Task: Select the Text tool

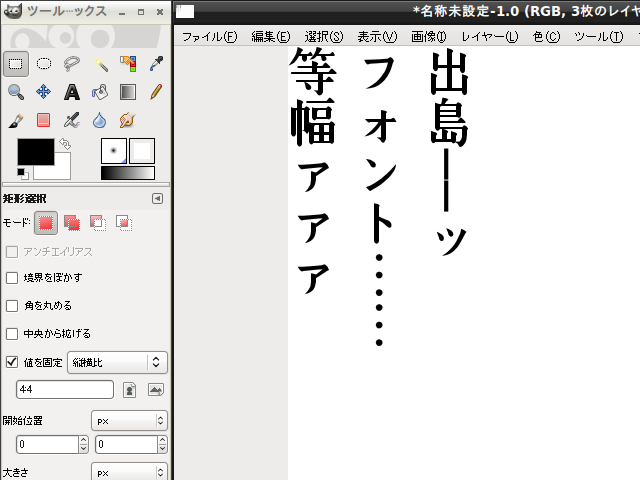Action: (72, 92)
